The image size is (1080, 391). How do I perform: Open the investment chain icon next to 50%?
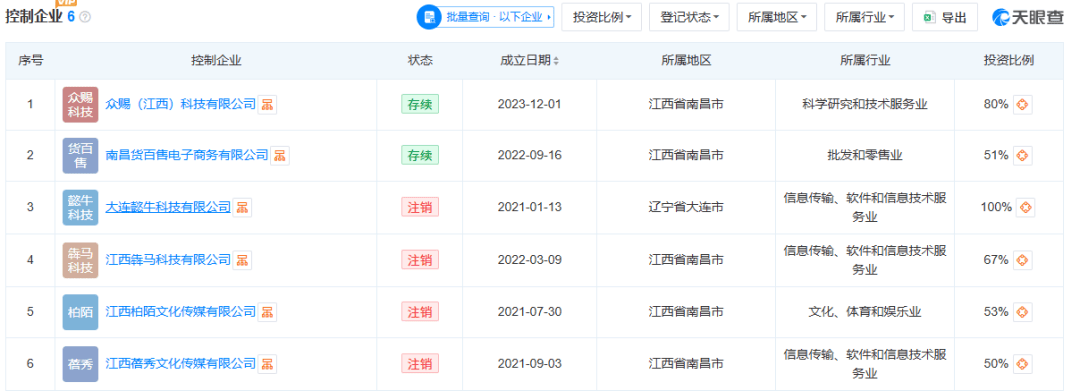pos(1023,363)
